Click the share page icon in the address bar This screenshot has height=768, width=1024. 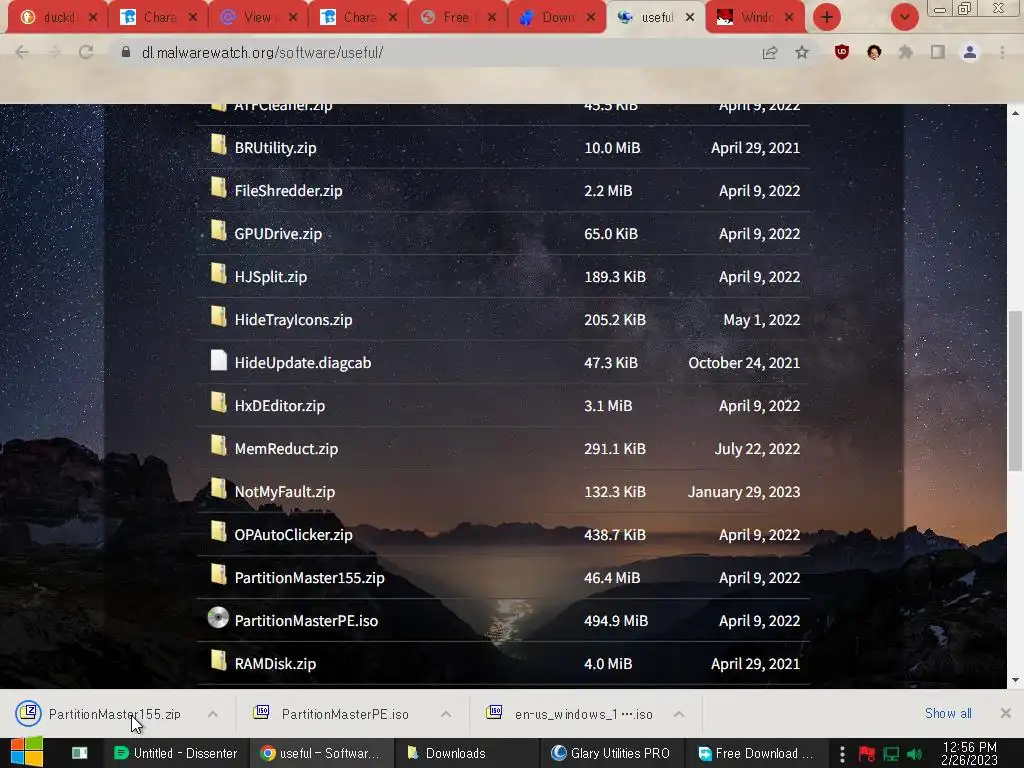(770, 53)
